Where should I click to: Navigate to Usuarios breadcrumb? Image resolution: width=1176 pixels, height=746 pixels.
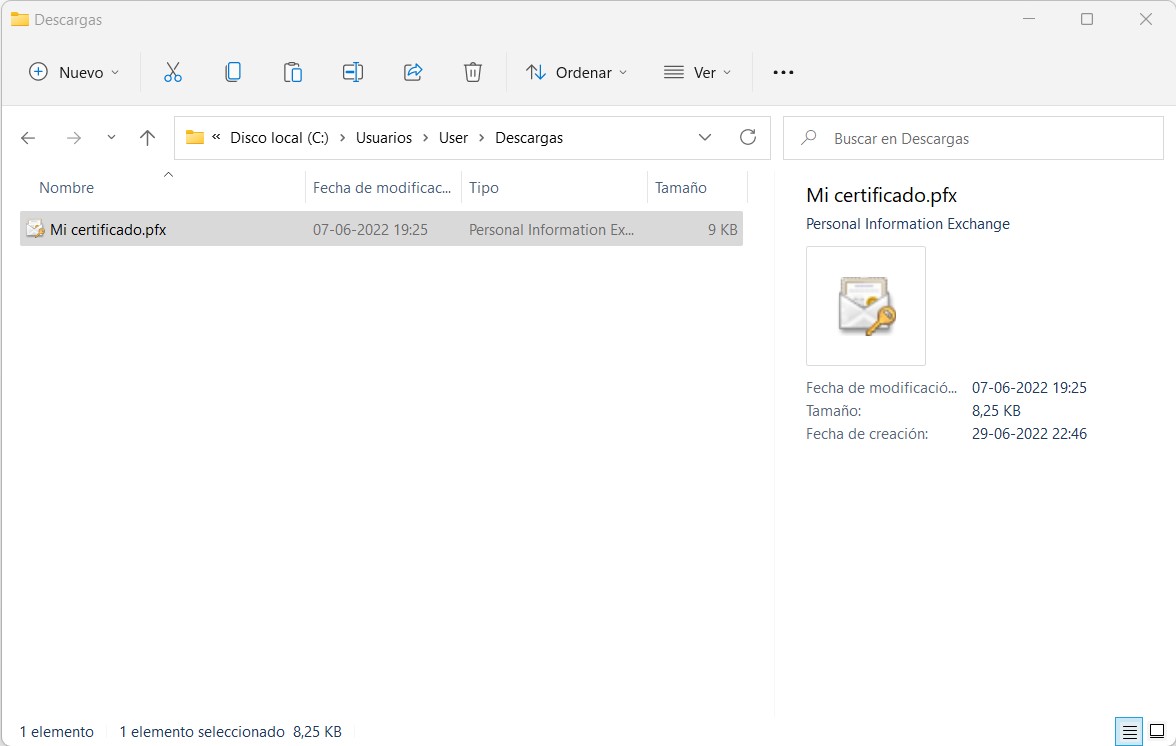tap(384, 138)
